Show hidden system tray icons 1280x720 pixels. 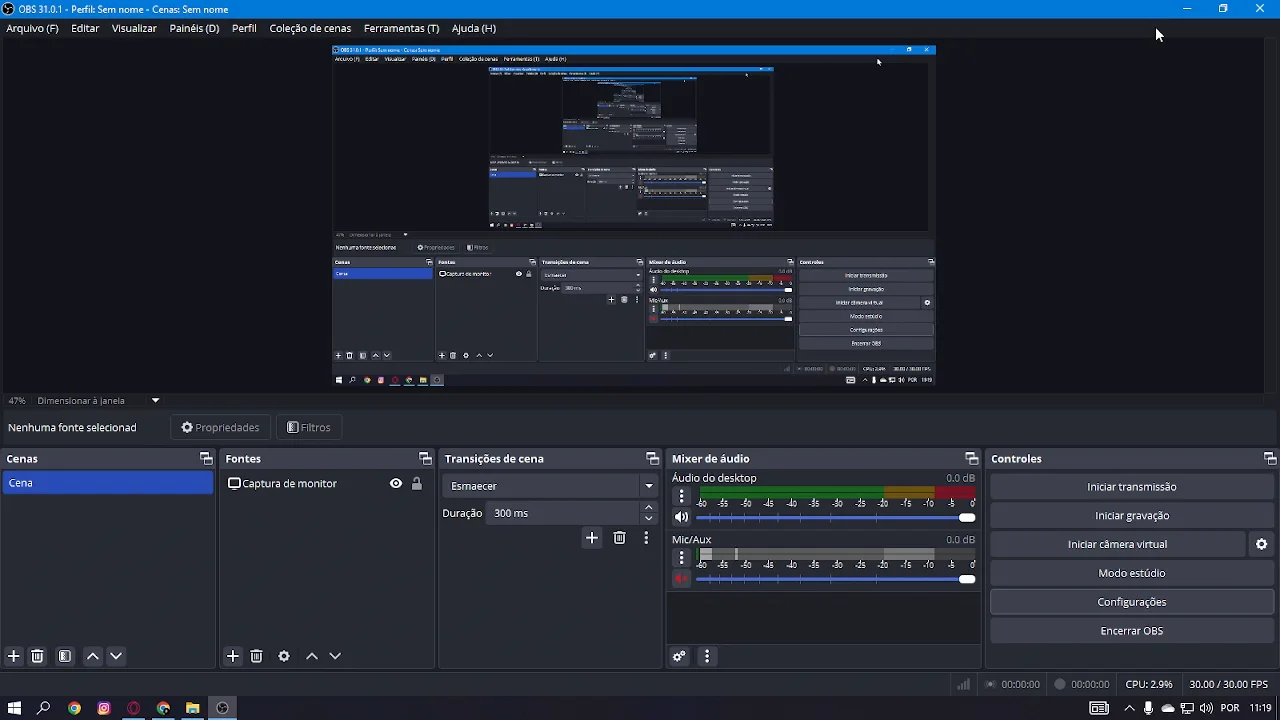click(x=1129, y=708)
